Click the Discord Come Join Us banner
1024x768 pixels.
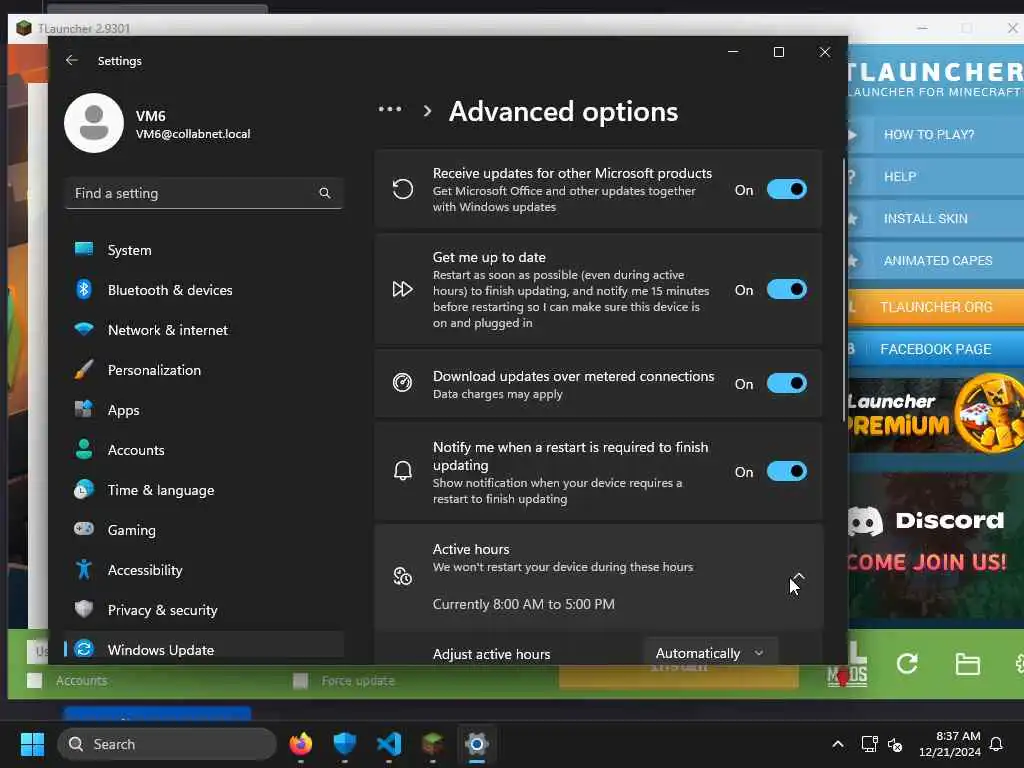click(936, 545)
